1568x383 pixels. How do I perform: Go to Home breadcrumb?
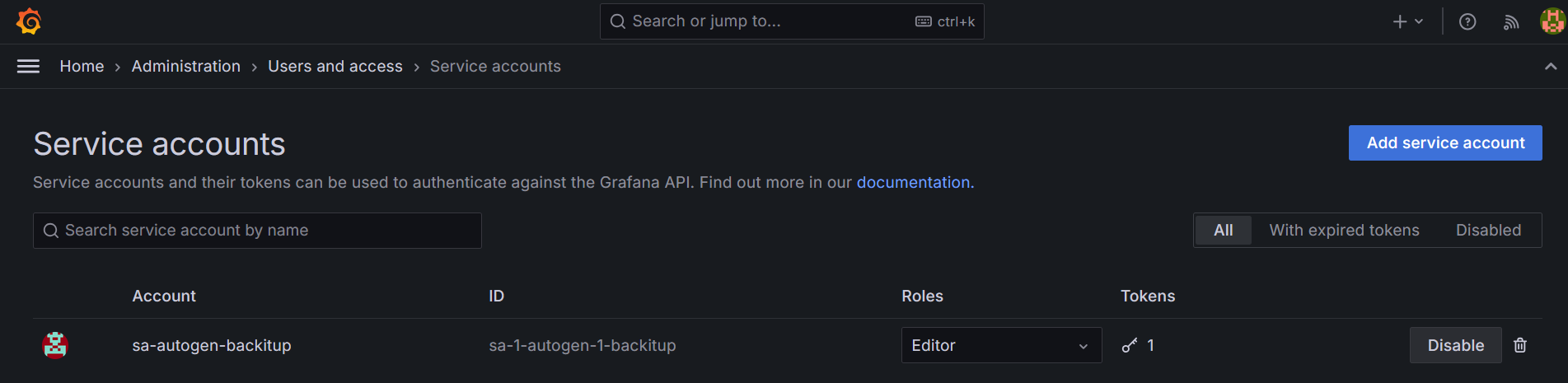(82, 66)
